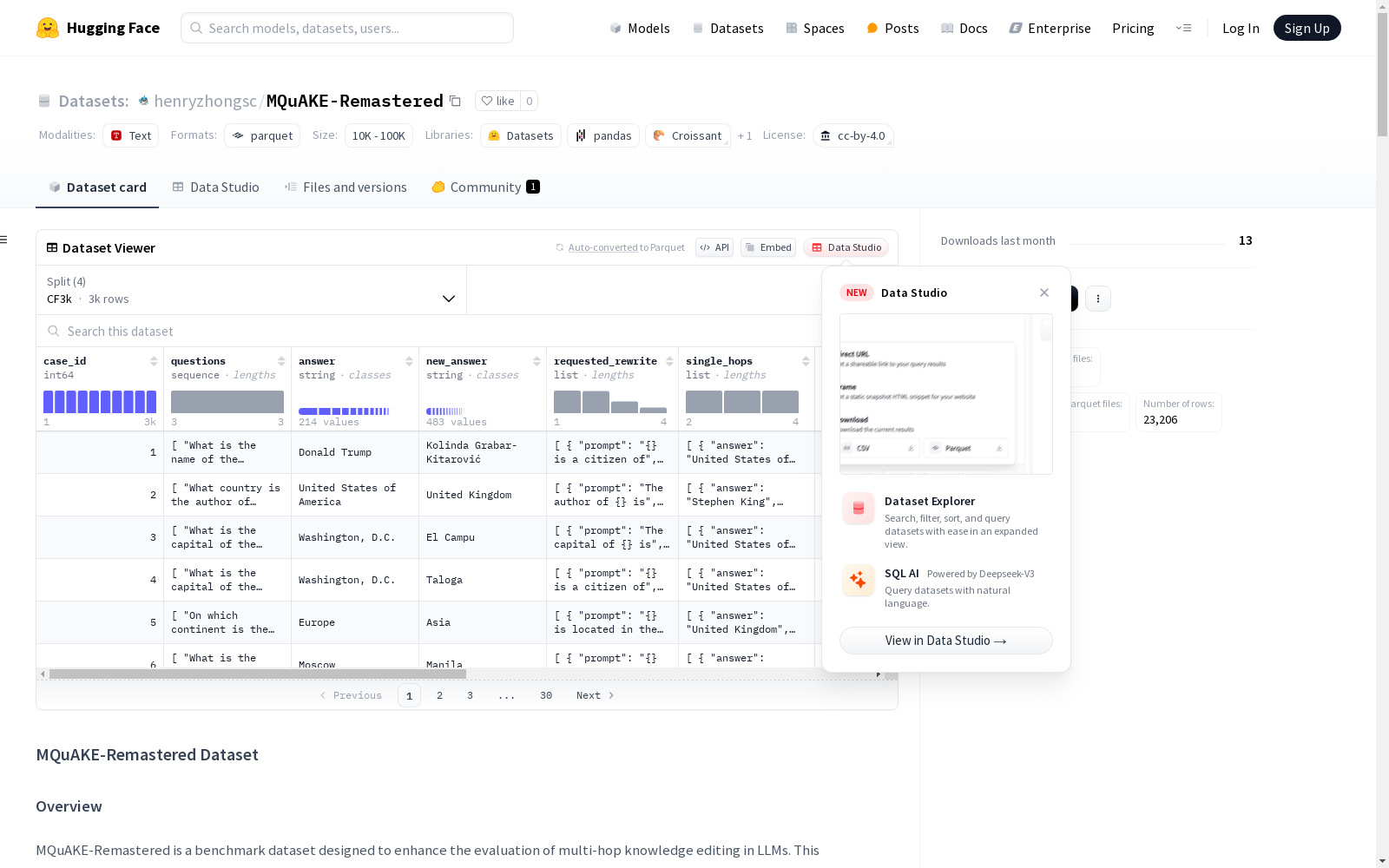Image resolution: width=1389 pixels, height=868 pixels.
Task: Open the Community tab
Action: (485, 187)
